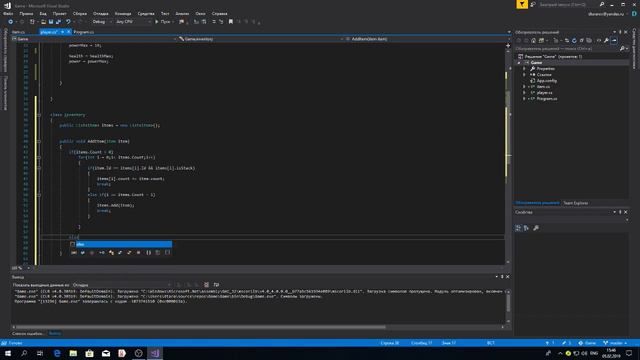Open the Отладка menu
The height and width of the screenshot is (360, 640).
(x=100, y=13)
